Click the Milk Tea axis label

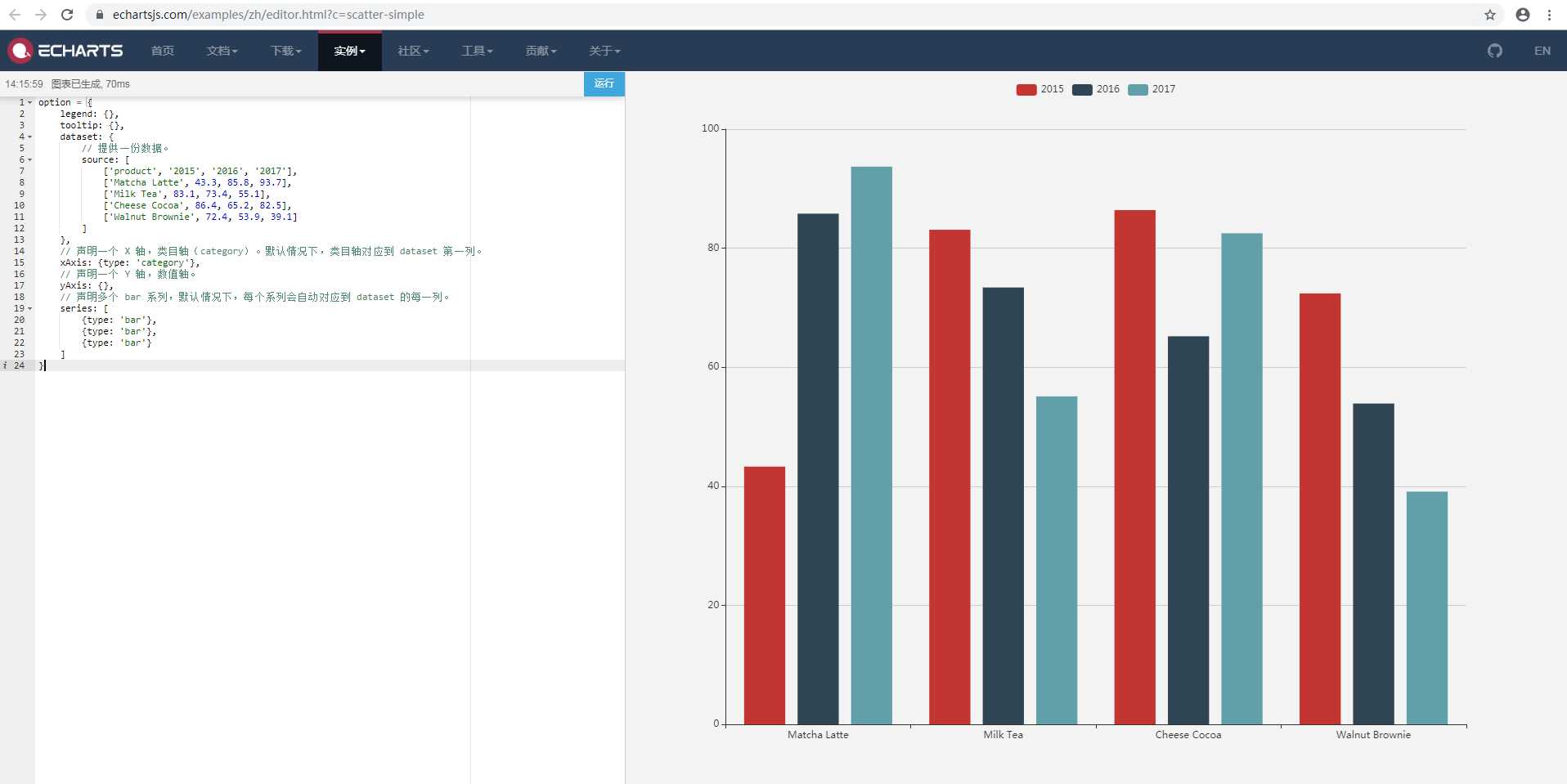pos(1004,735)
